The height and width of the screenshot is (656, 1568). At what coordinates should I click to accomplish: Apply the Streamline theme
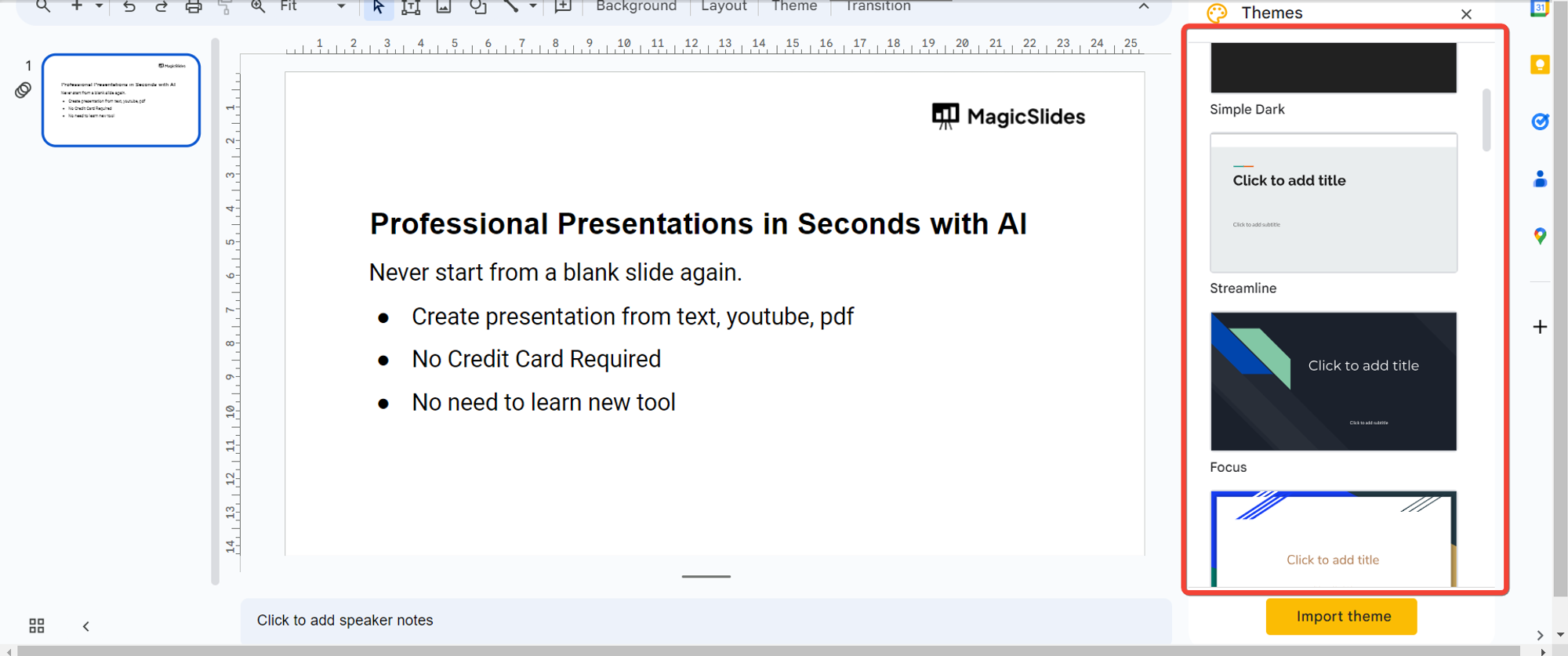(x=1333, y=203)
